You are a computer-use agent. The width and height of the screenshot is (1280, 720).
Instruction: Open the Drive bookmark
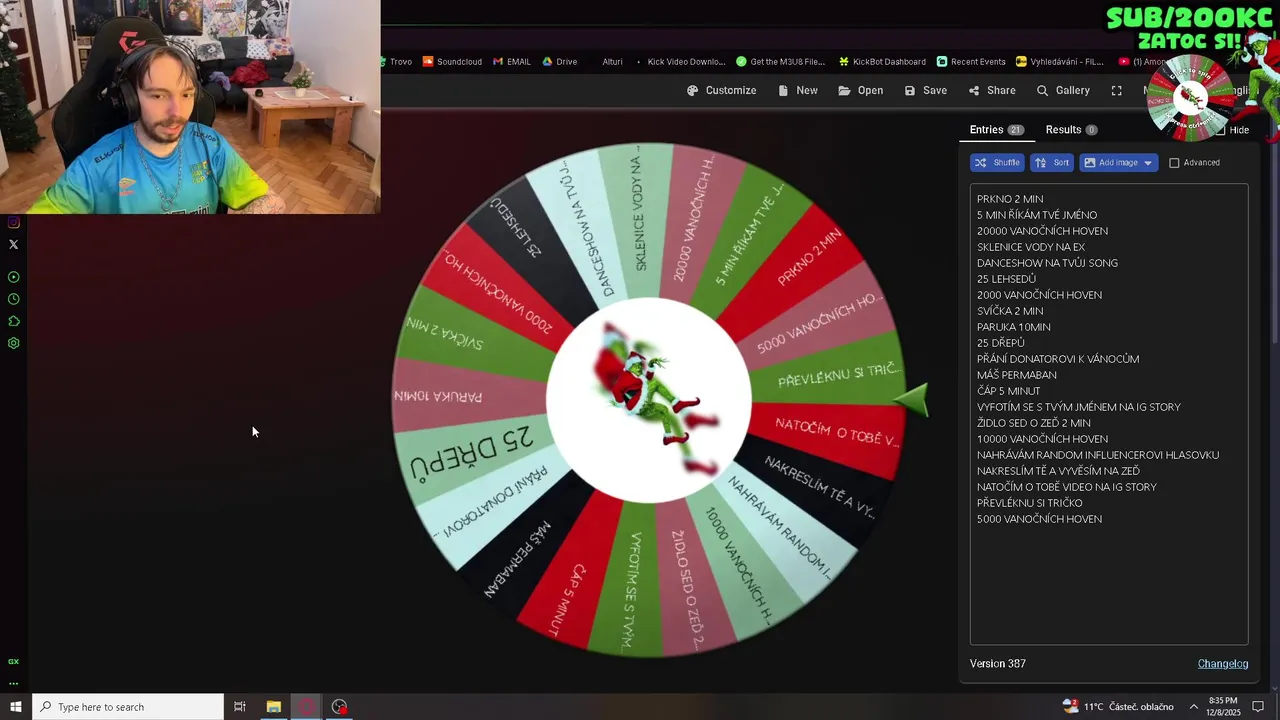(x=560, y=62)
